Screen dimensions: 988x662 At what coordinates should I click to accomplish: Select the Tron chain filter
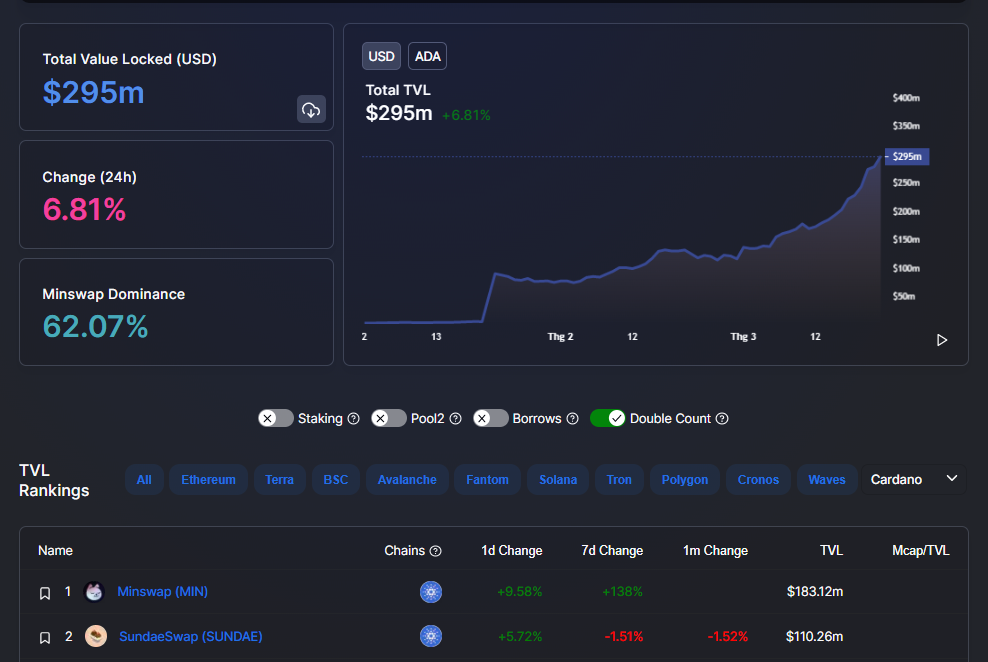tap(619, 479)
